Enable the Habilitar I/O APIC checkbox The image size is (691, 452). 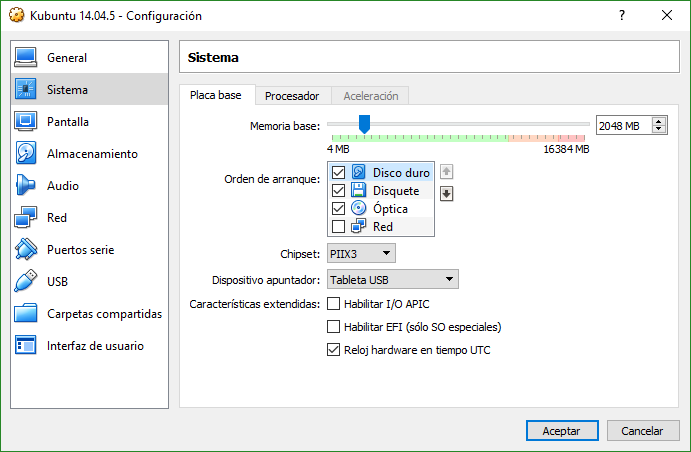pyautogui.click(x=334, y=304)
